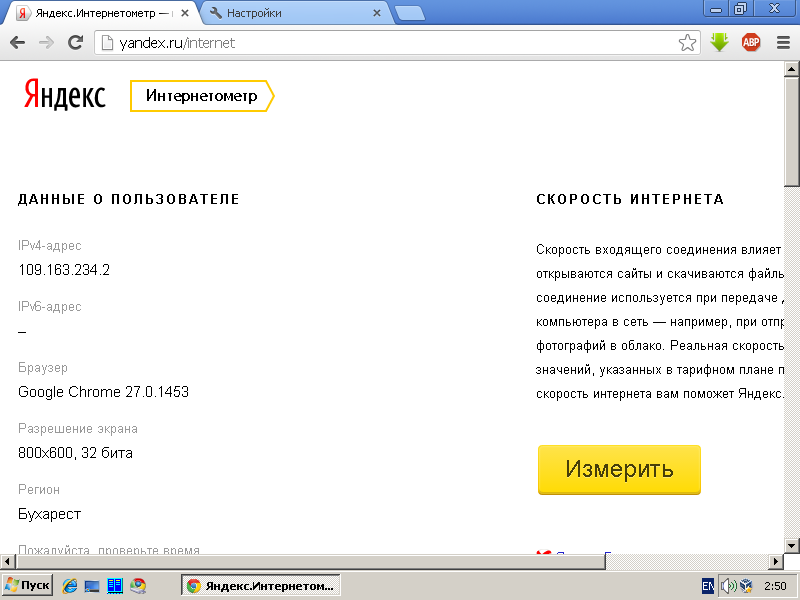Click the horizontal scrollbar left arrow
This screenshot has width=800, height=600.
(7, 562)
